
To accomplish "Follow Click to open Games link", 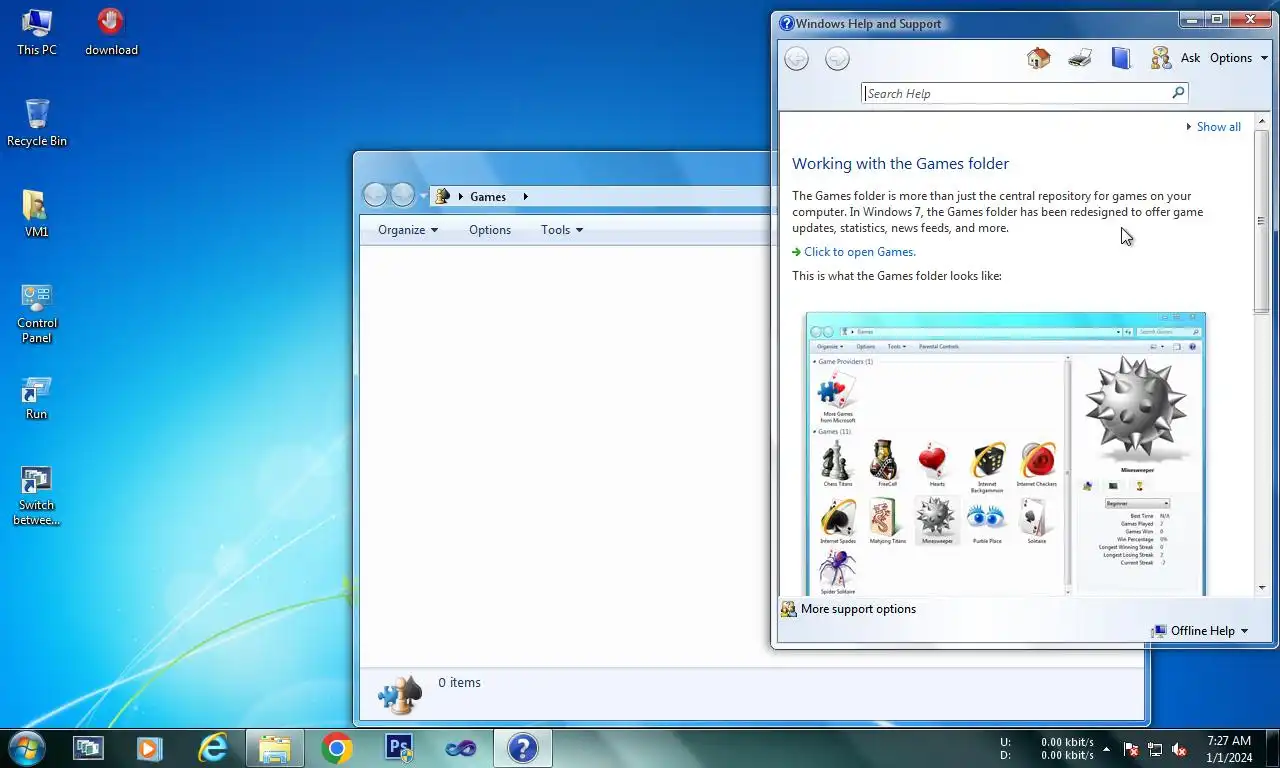I will coord(860,252).
